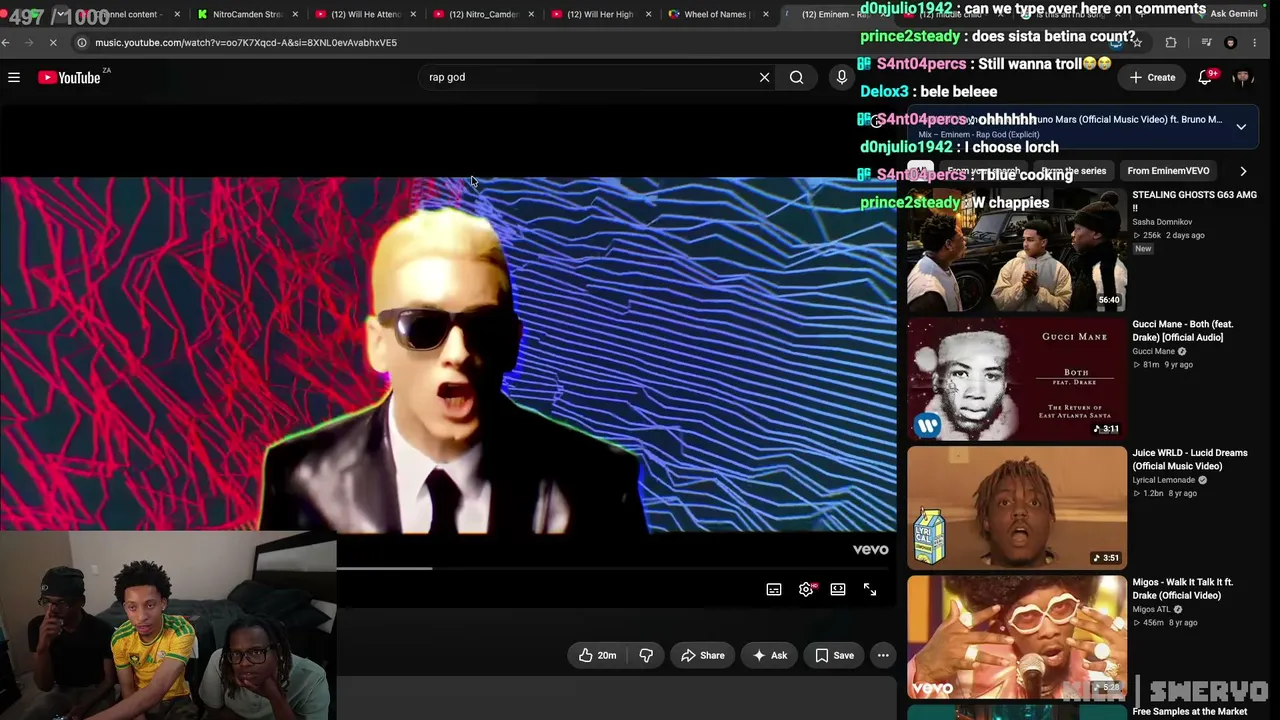Stop loading the page in browser
This screenshot has width=1280, height=720.
tap(53, 43)
